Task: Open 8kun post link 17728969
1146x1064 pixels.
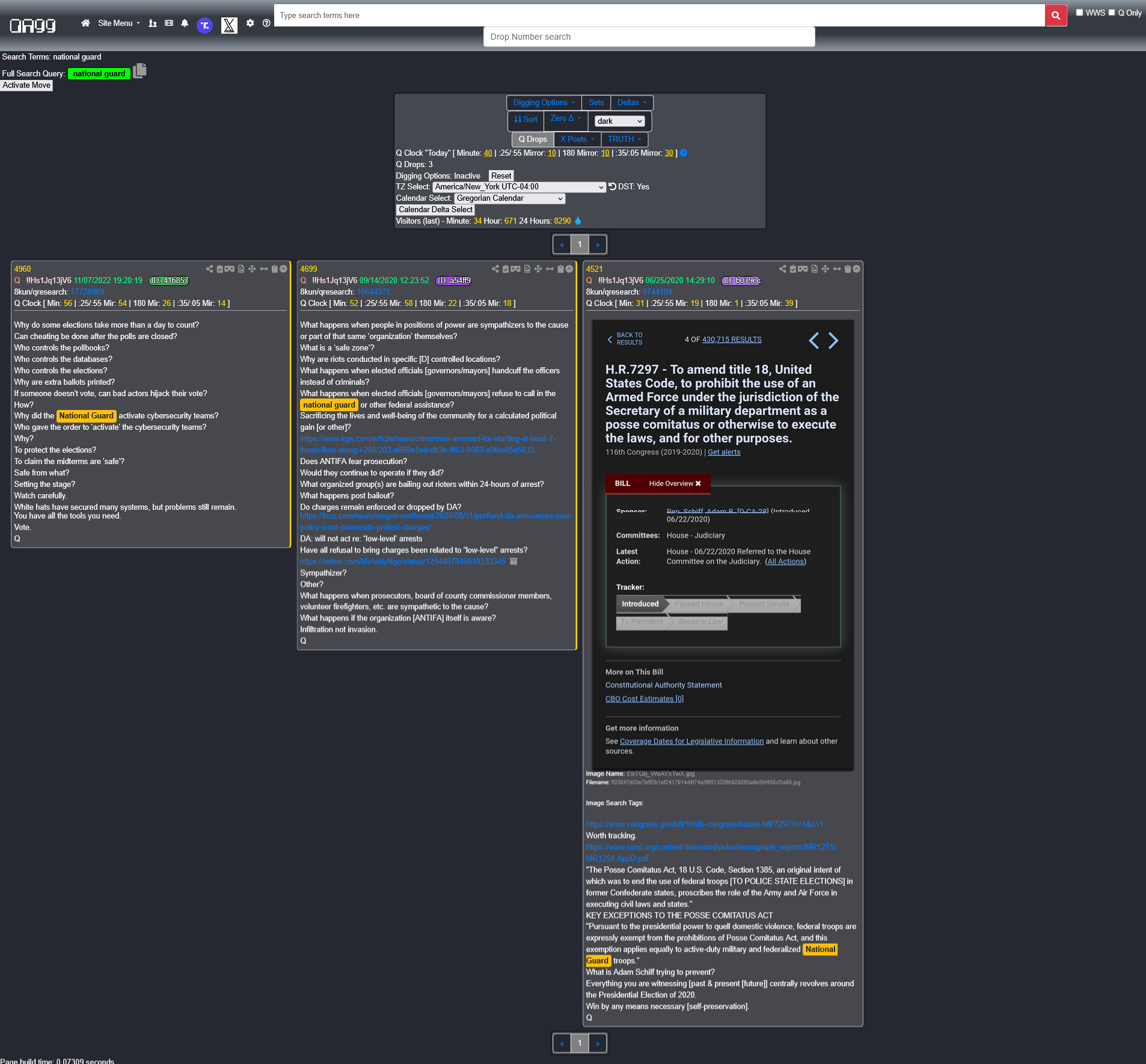Action: [x=87, y=292]
